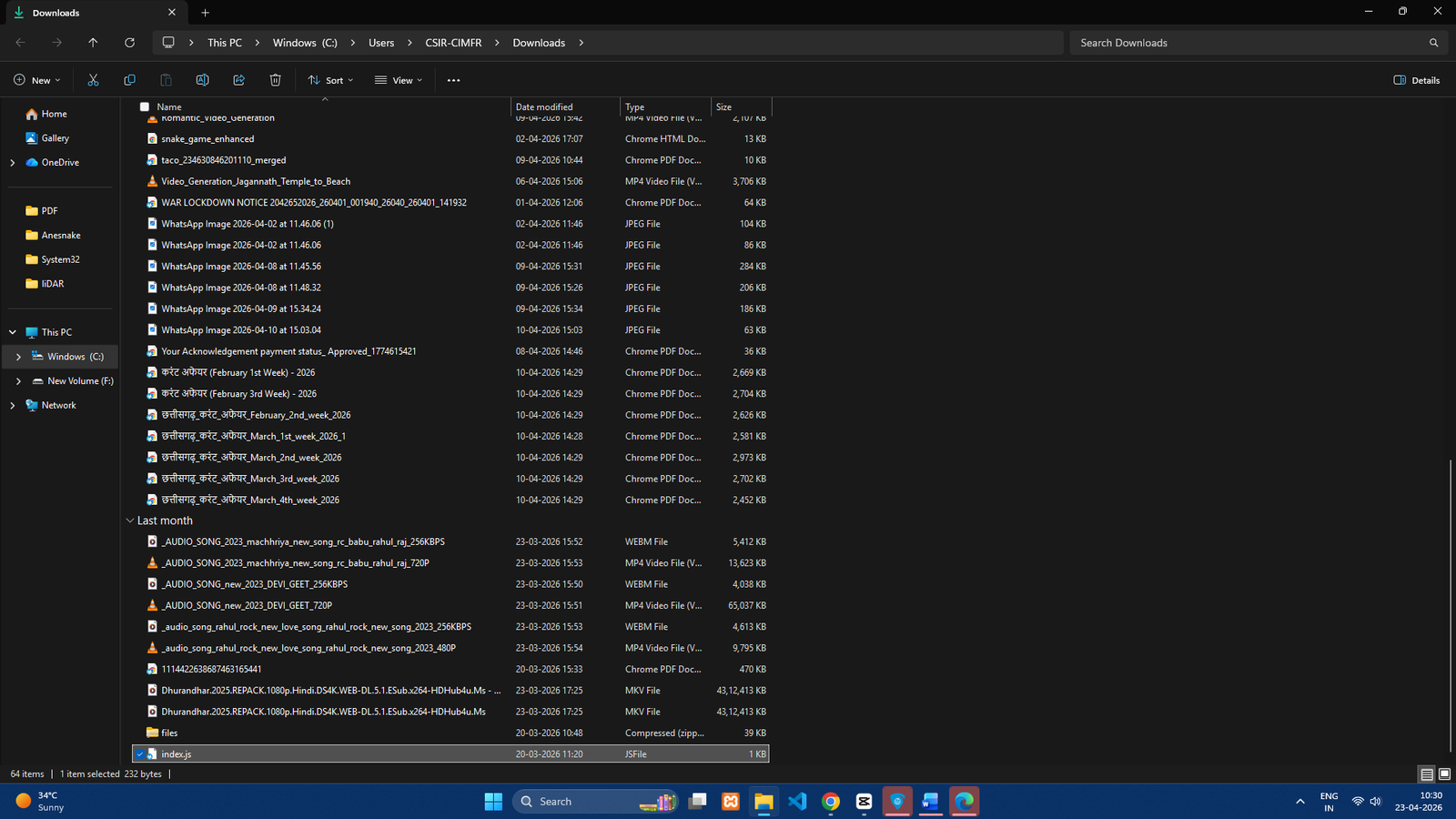
Task: Click the Rename icon in the toolbar
Action: (x=202, y=80)
